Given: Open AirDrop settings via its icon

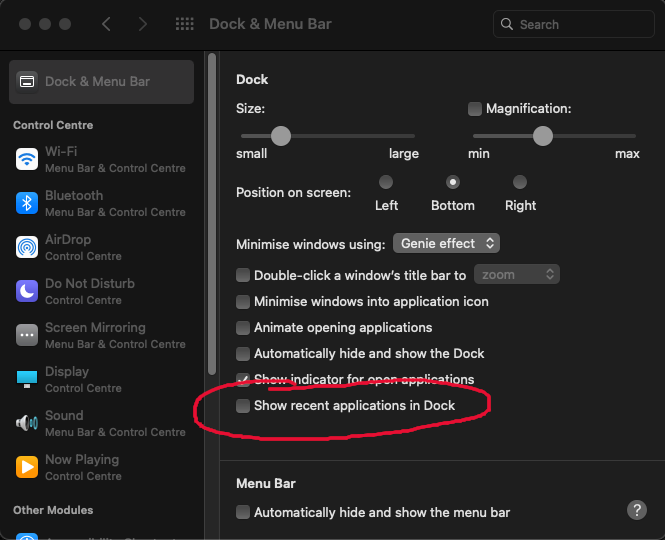Looking at the screenshot, I should [x=27, y=247].
